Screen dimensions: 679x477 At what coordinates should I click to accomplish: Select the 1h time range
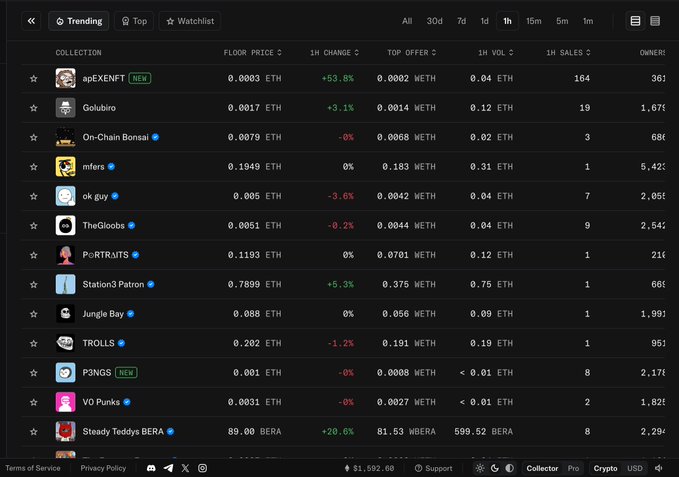(x=507, y=21)
